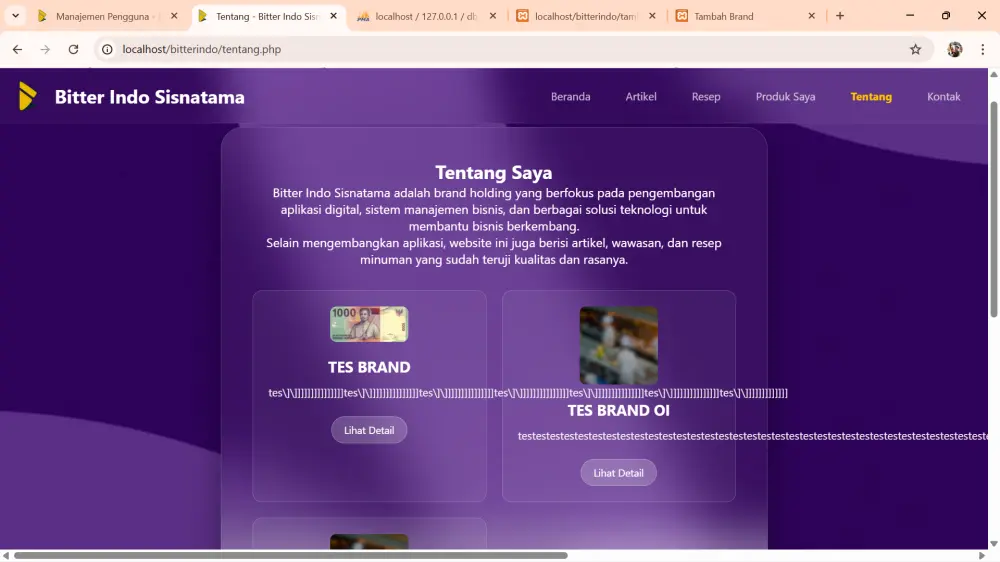This screenshot has height=562, width=1000.
Task: Close the Manajemen Pengguna tab
Action: [x=174, y=16]
